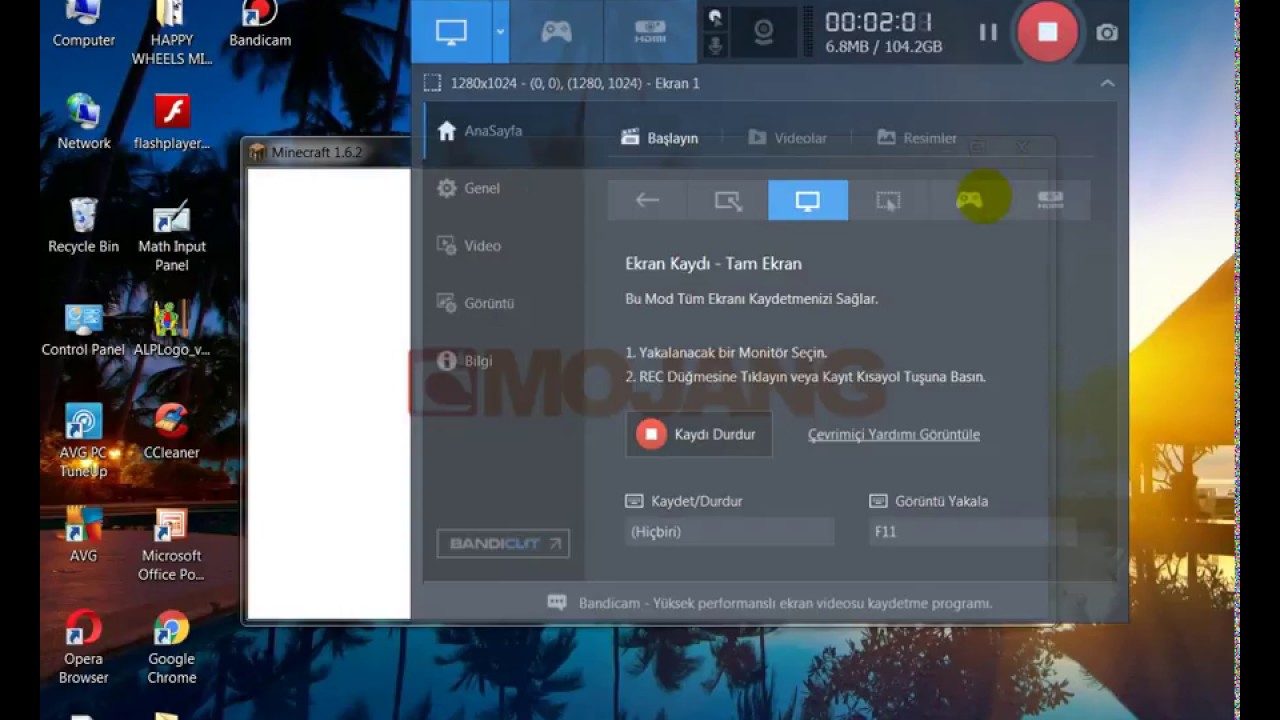Image resolution: width=1280 pixels, height=720 pixels.
Task: Stop recording with red button
Action: (x=1047, y=32)
